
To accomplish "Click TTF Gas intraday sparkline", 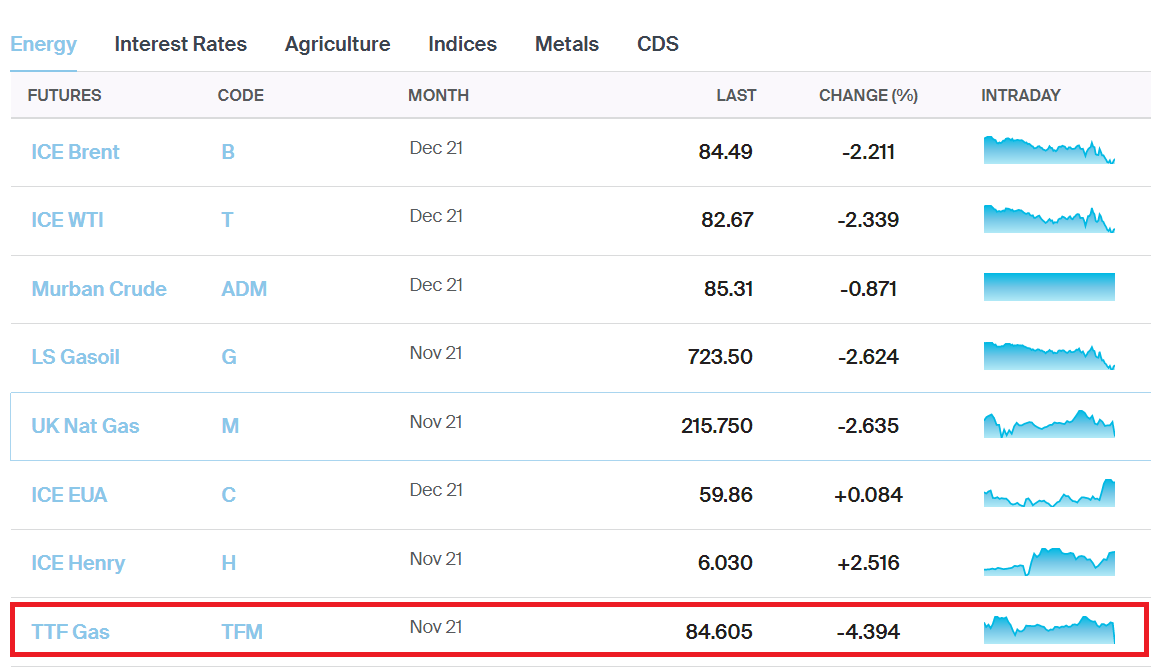I will pyautogui.click(x=1048, y=630).
